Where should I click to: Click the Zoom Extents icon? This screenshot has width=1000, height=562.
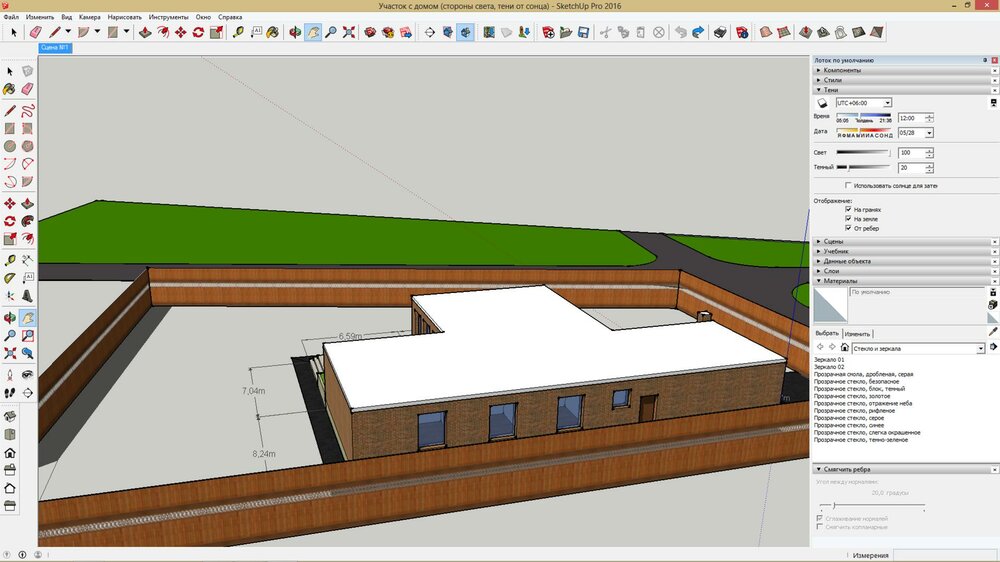pos(348,32)
